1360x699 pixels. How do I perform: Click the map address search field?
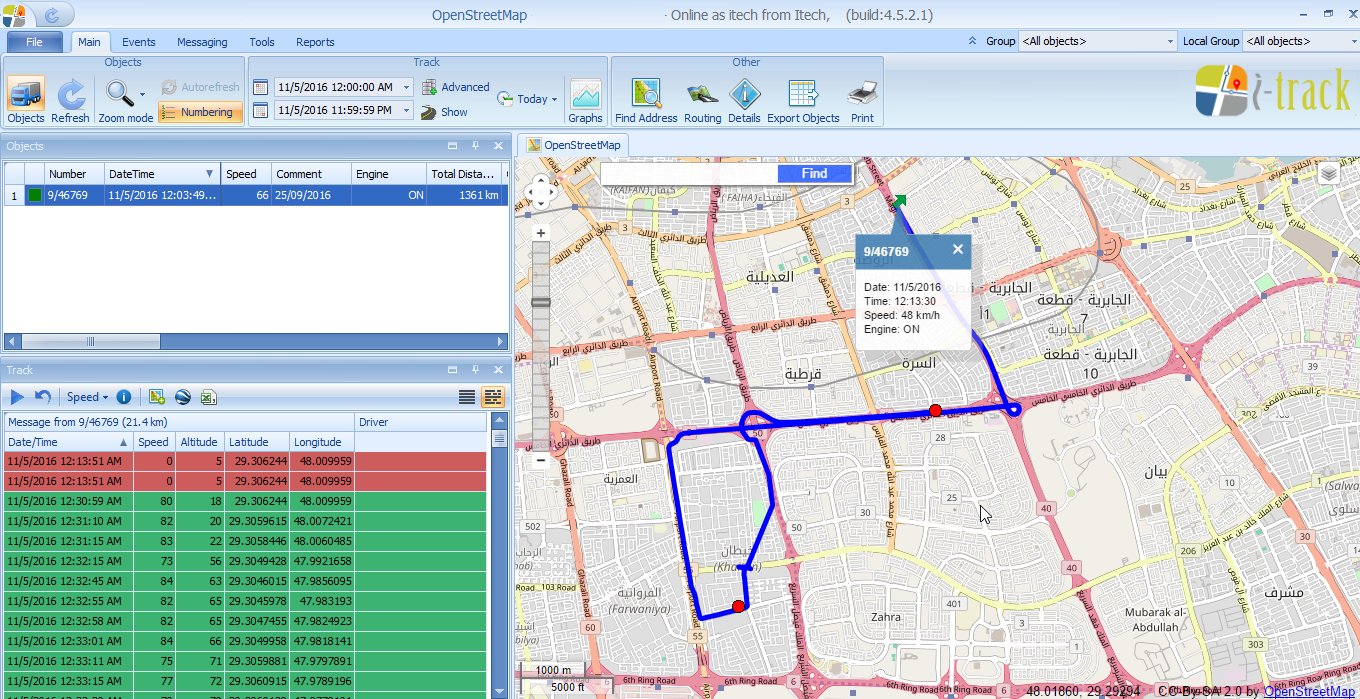tap(689, 174)
